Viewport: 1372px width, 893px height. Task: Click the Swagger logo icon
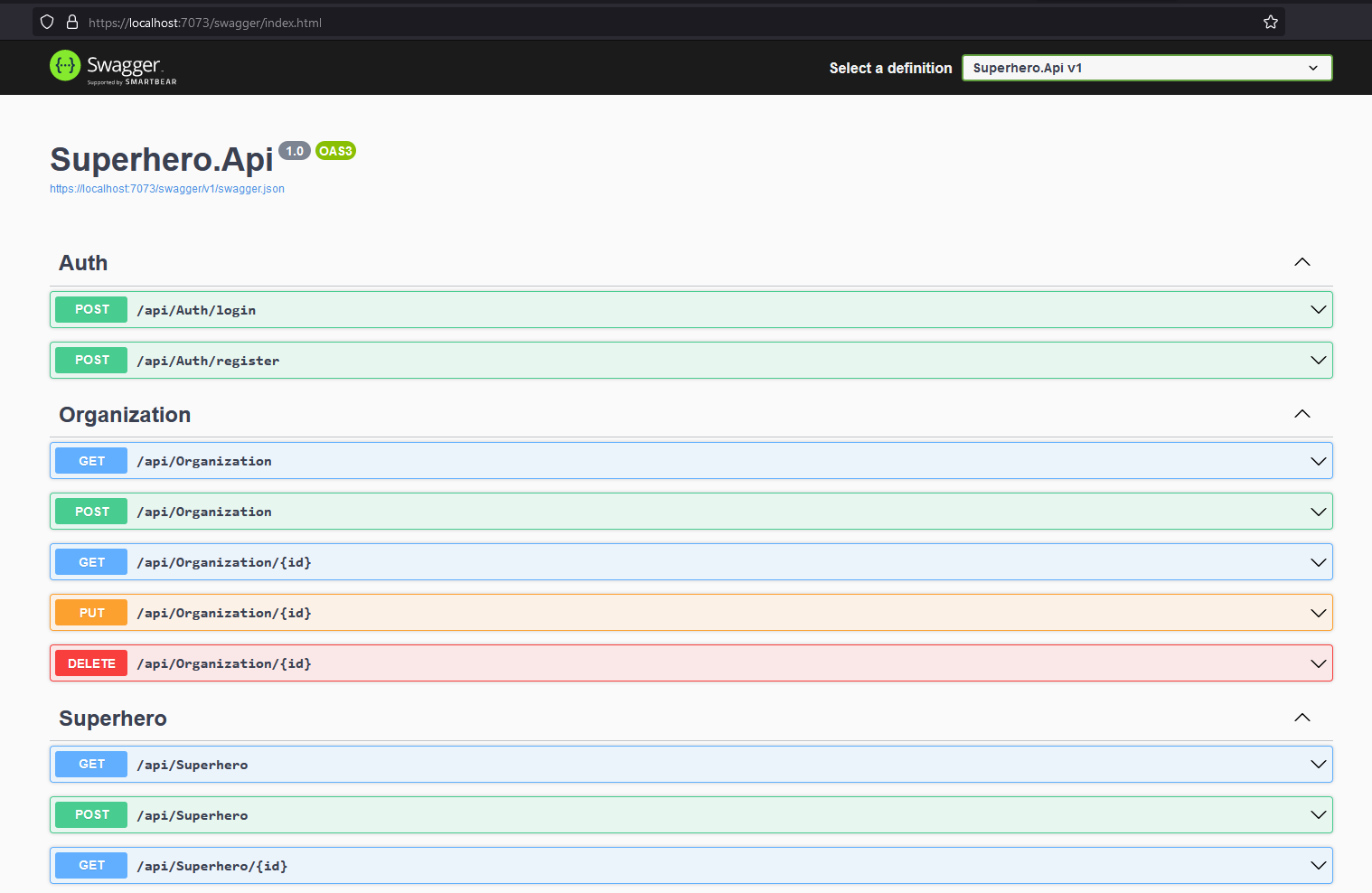65,65
